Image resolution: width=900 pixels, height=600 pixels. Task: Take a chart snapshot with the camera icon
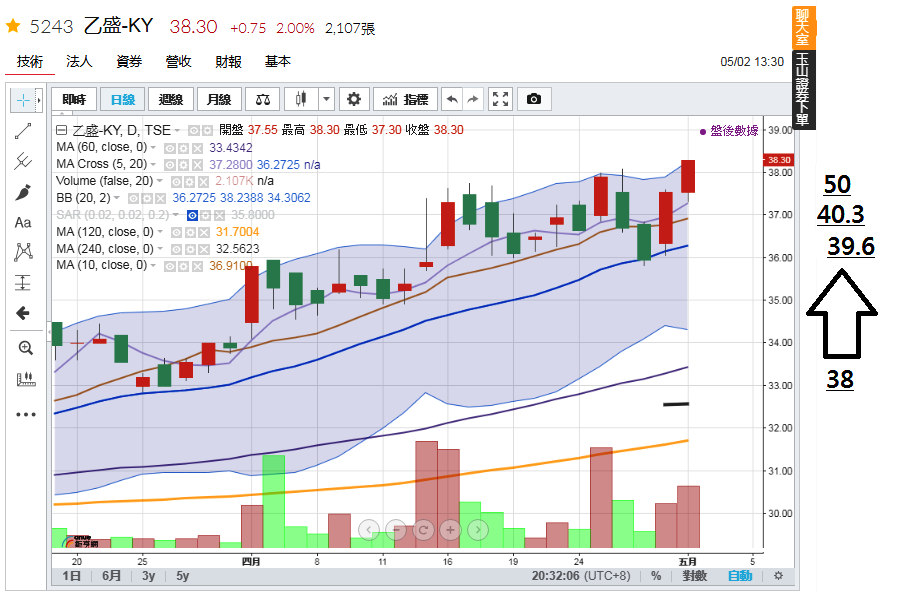[x=534, y=99]
